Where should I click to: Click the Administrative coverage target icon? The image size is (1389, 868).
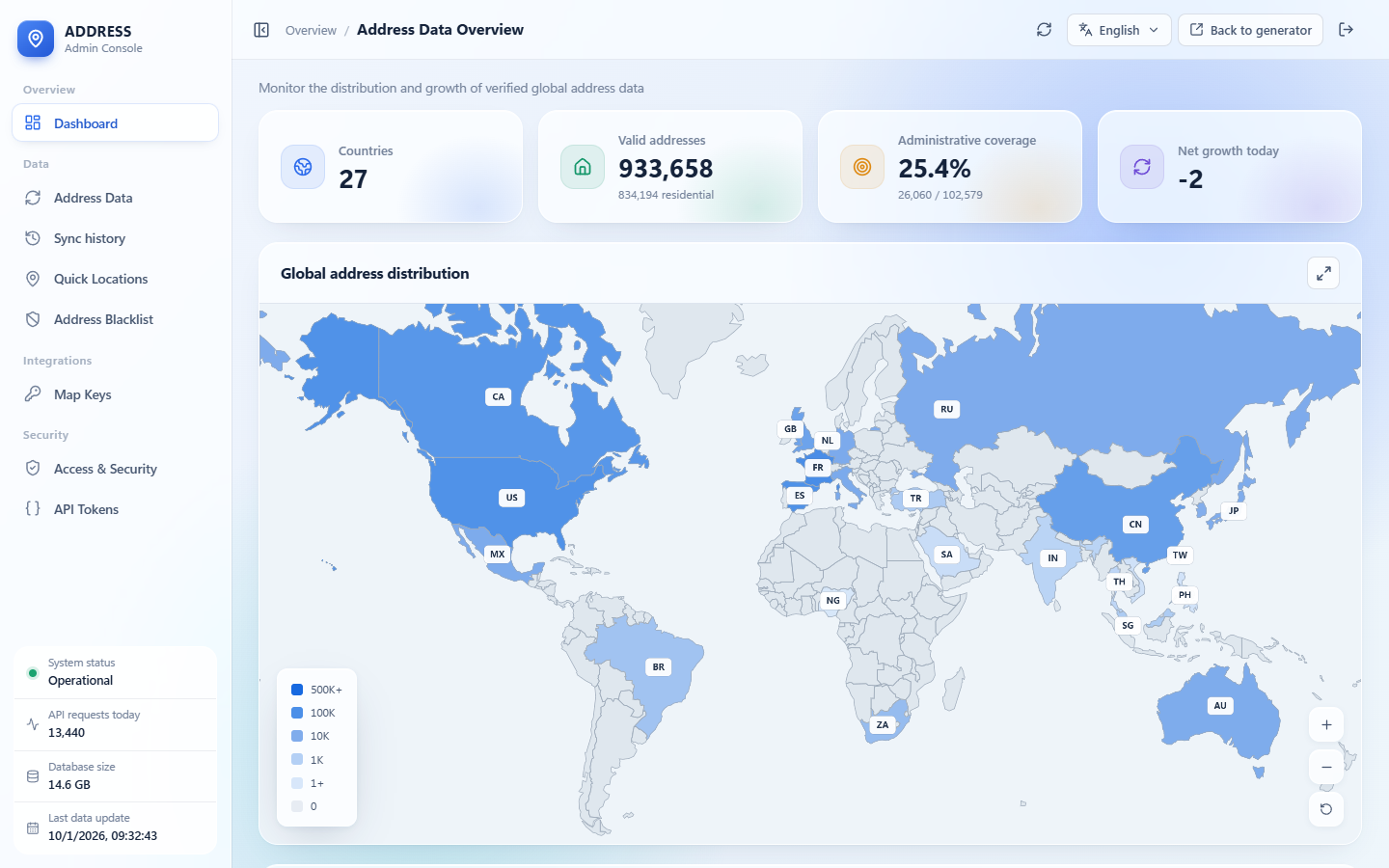[862, 167]
